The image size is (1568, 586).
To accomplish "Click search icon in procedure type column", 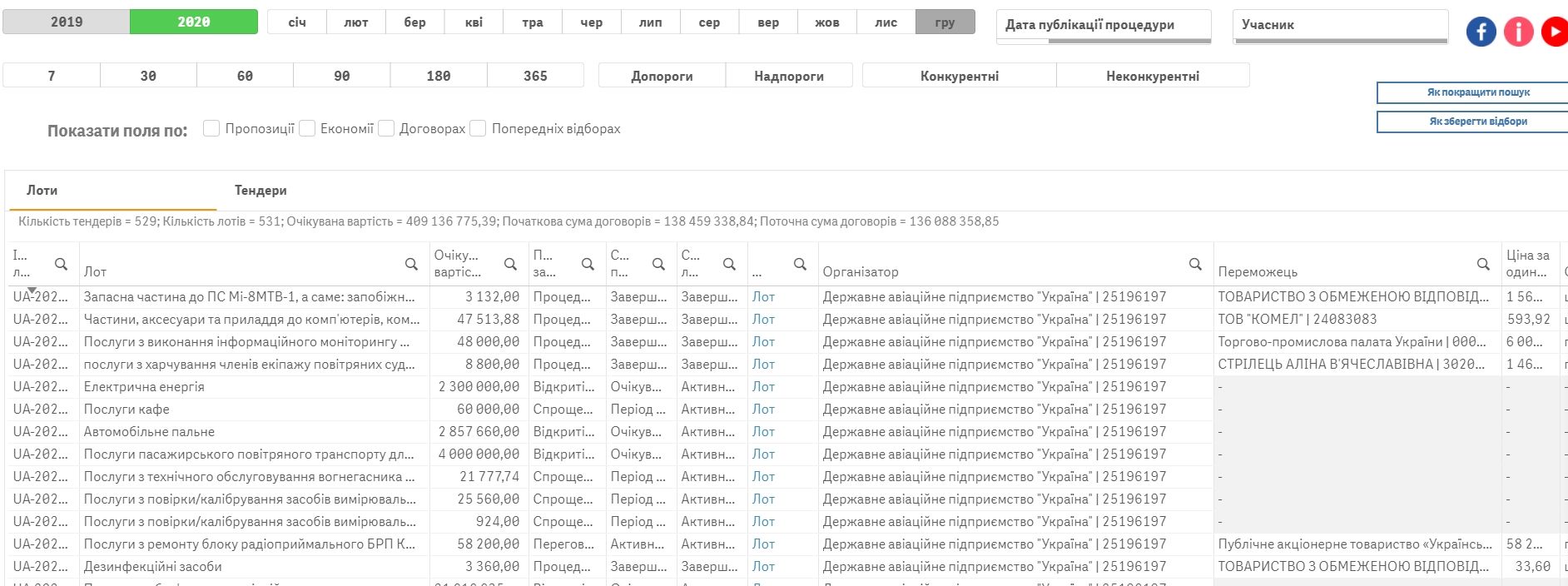I will (588, 264).
